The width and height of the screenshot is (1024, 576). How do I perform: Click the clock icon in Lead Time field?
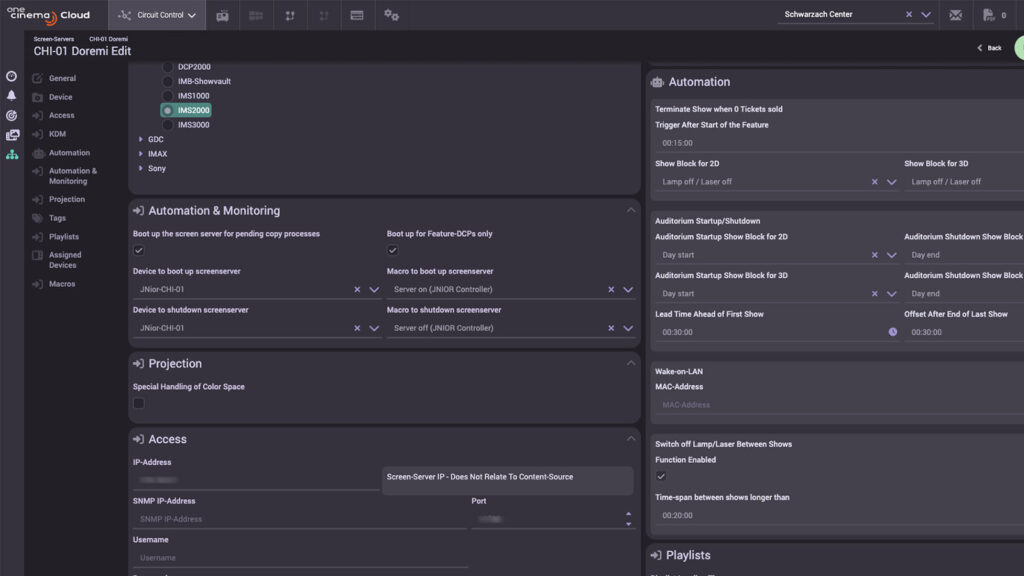point(892,332)
